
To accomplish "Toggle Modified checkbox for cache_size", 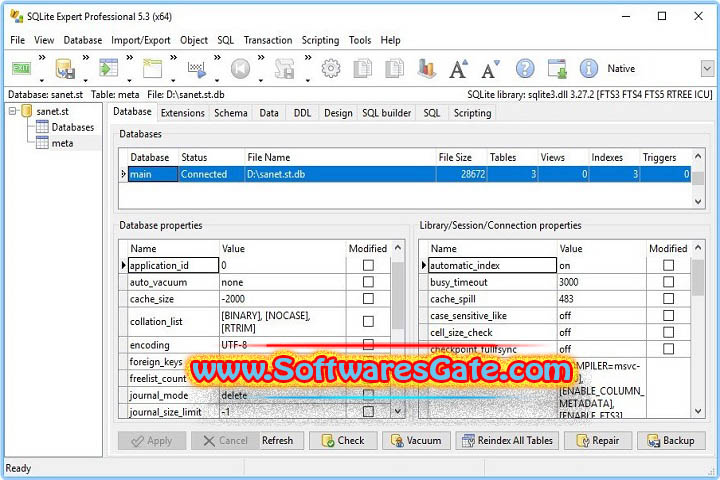I will point(368,299).
